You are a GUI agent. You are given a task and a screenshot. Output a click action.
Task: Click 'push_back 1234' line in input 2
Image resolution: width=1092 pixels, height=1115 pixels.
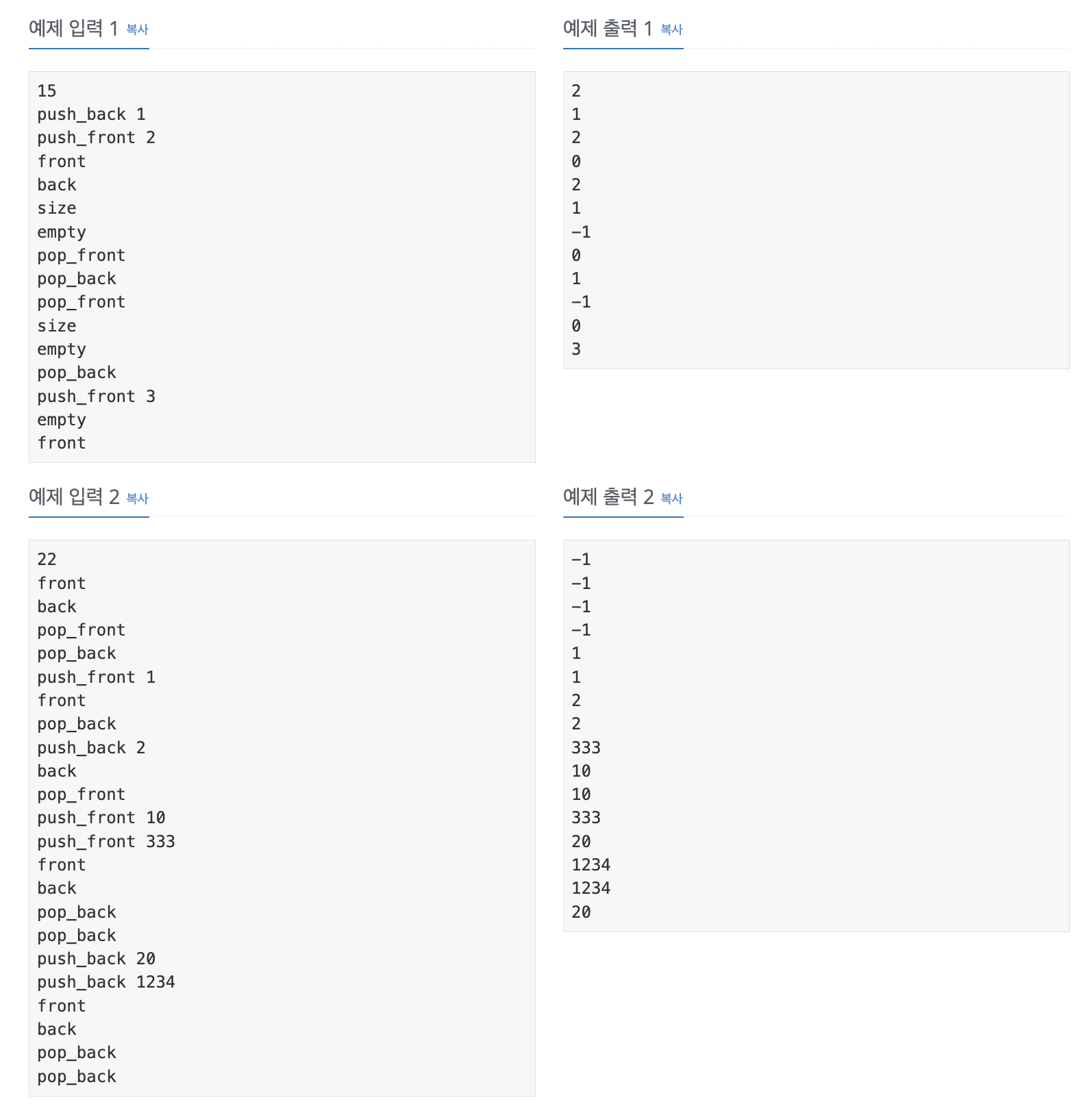(106, 982)
